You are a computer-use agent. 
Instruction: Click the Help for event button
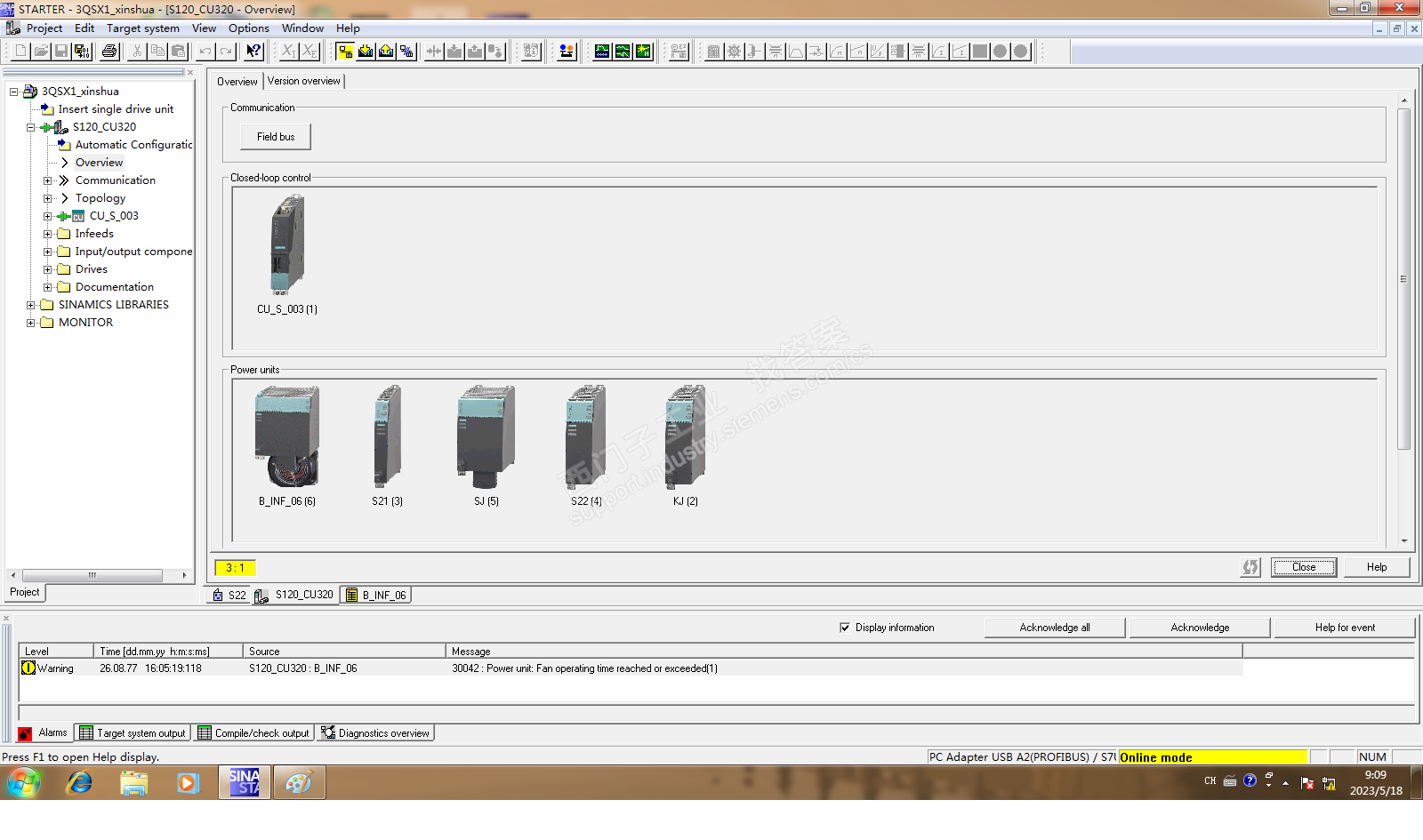tap(1345, 628)
